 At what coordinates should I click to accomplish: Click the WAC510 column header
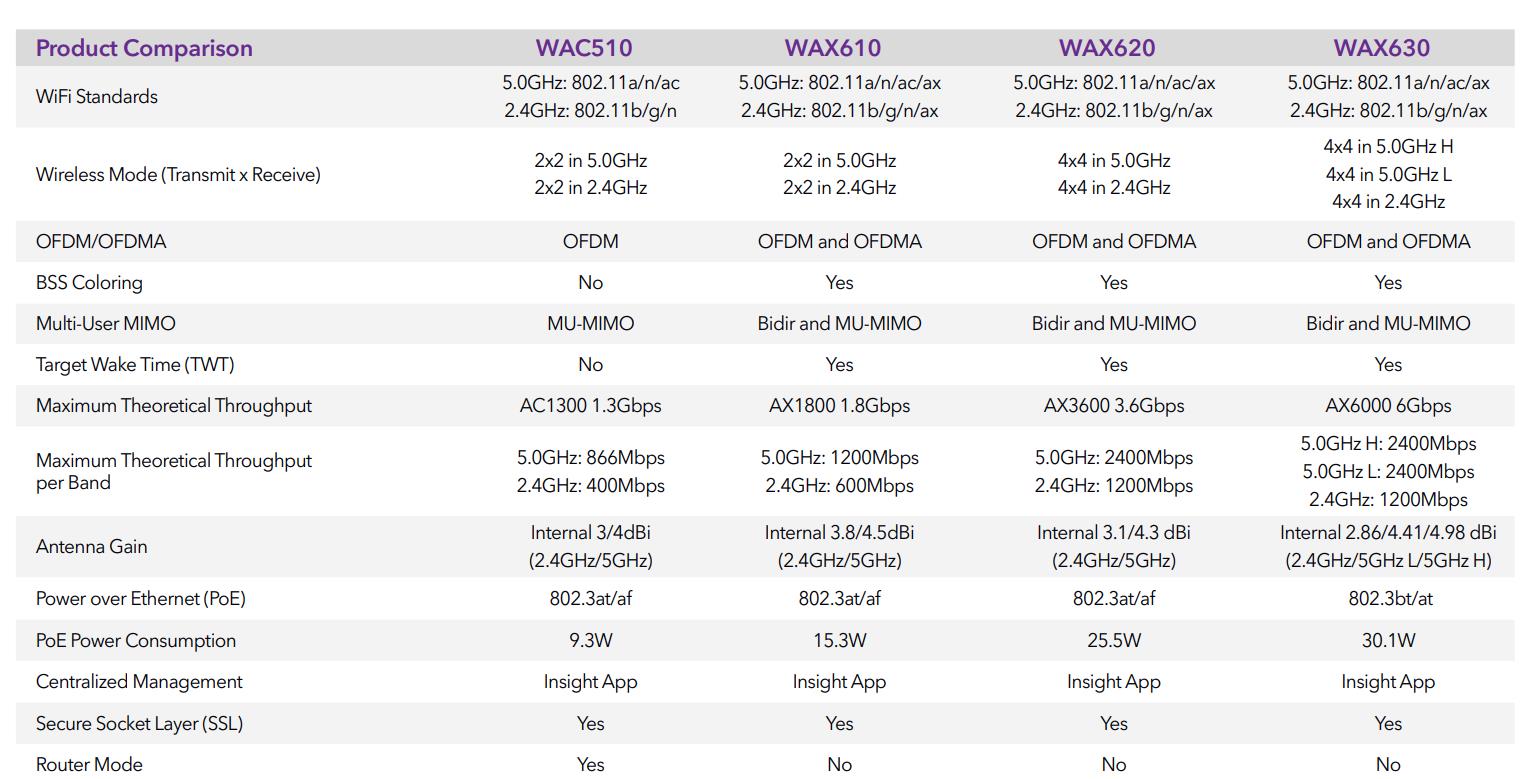pyautogui.click(x=584, y=48)
